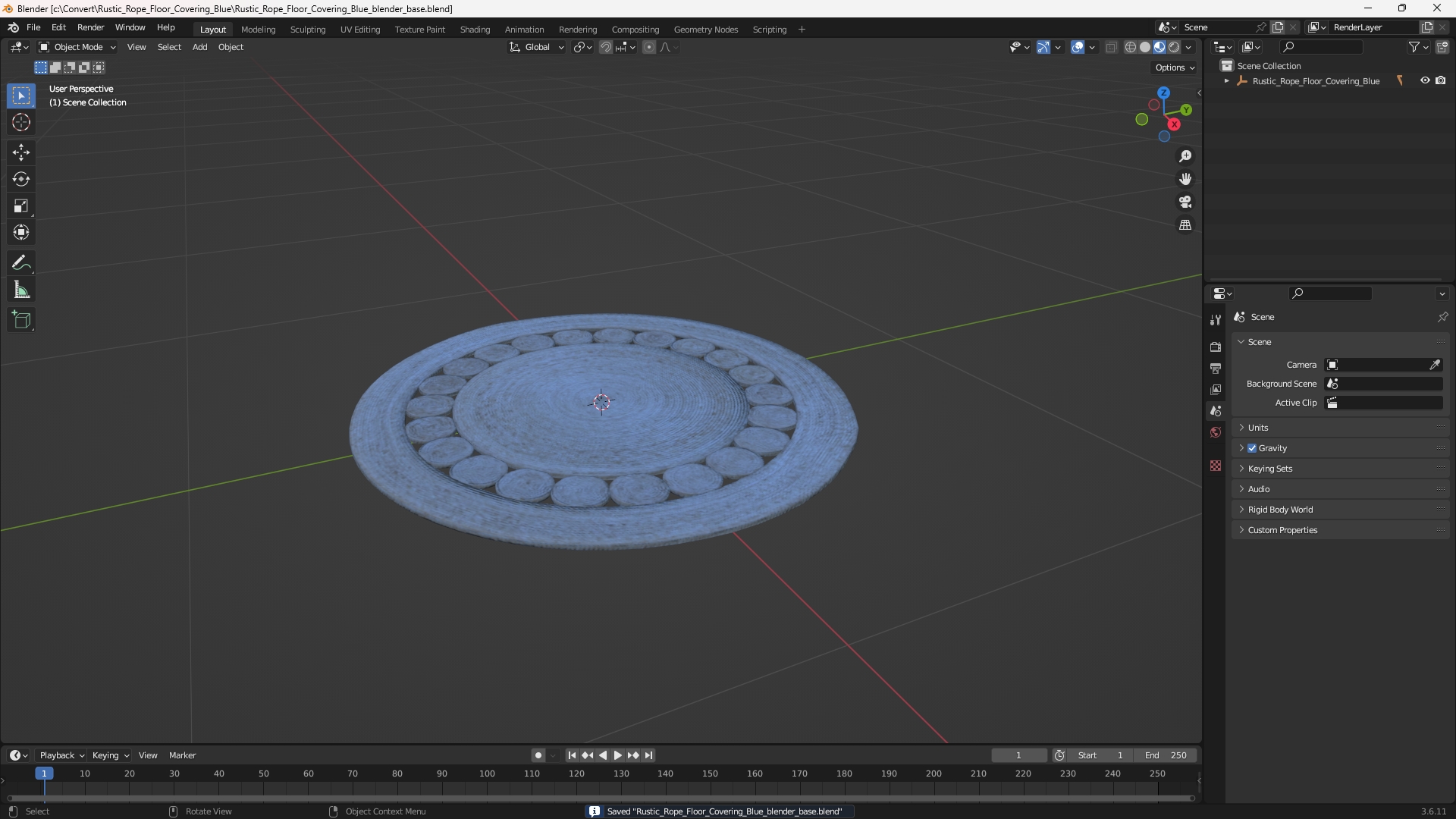Image resolution: width=1456 pixels, height=819 pixels.
Task: Select the Select Box tool
Action: 21,96
